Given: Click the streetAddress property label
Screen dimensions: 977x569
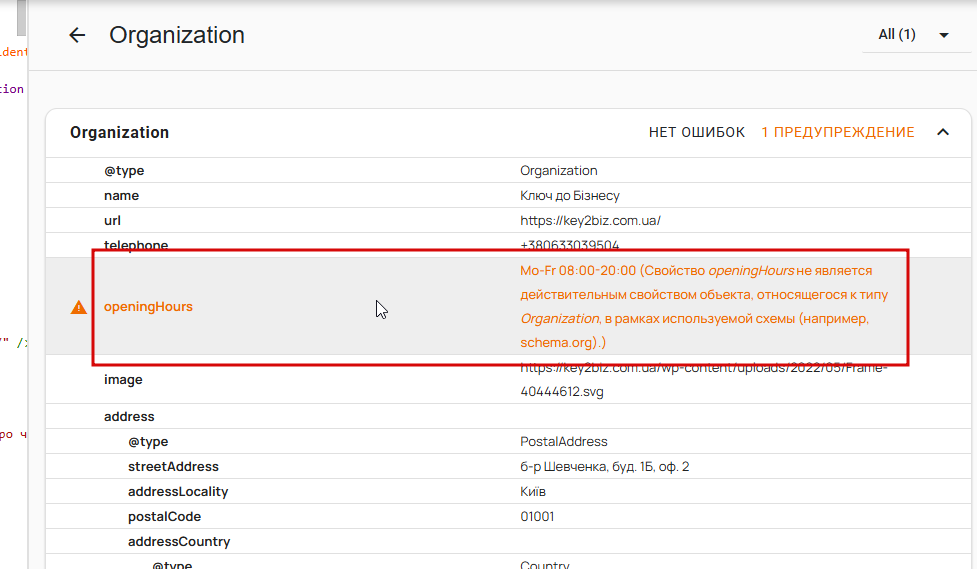Looking at the screenshot, I should [173, 467].
